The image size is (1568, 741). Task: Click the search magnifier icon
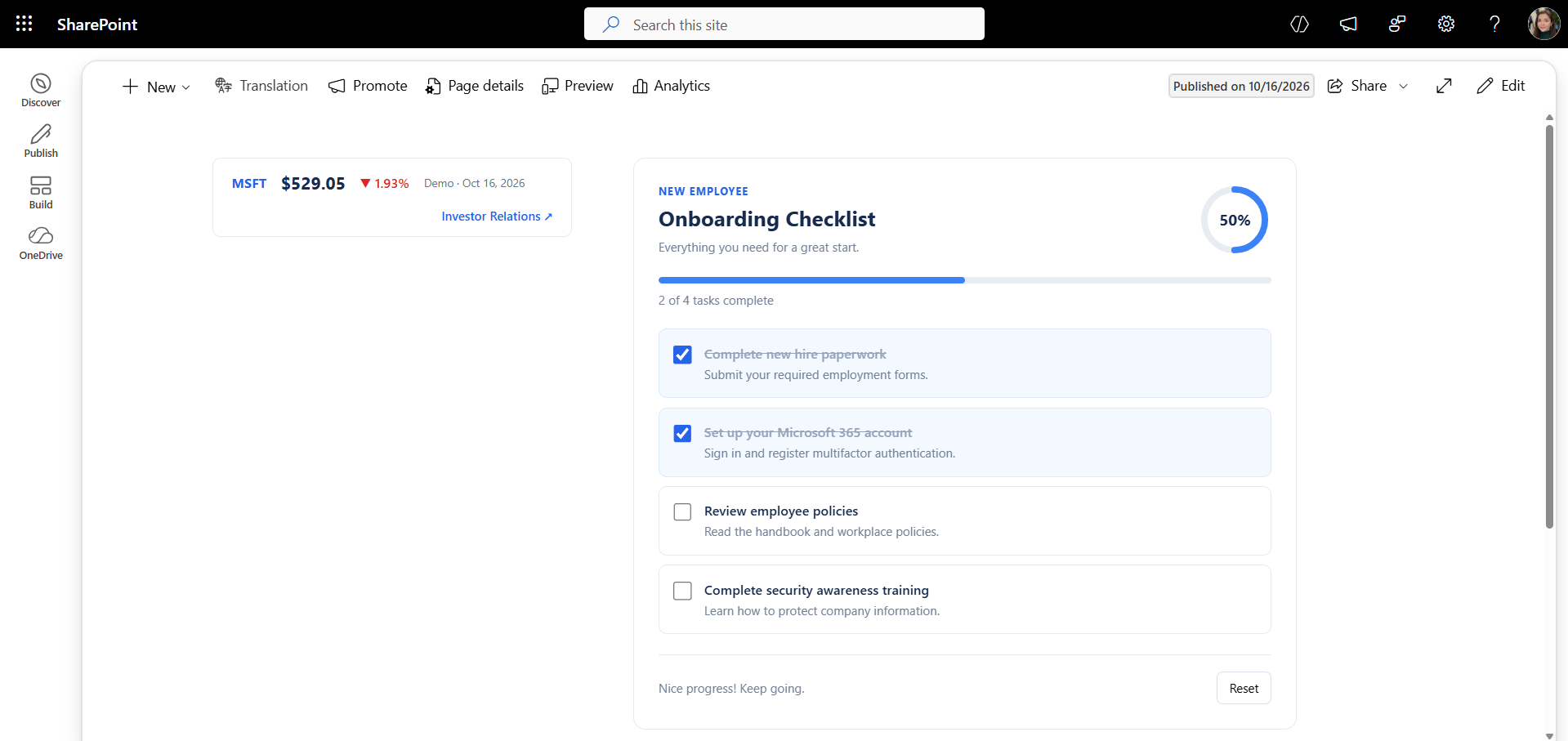[x=610, y=25]
